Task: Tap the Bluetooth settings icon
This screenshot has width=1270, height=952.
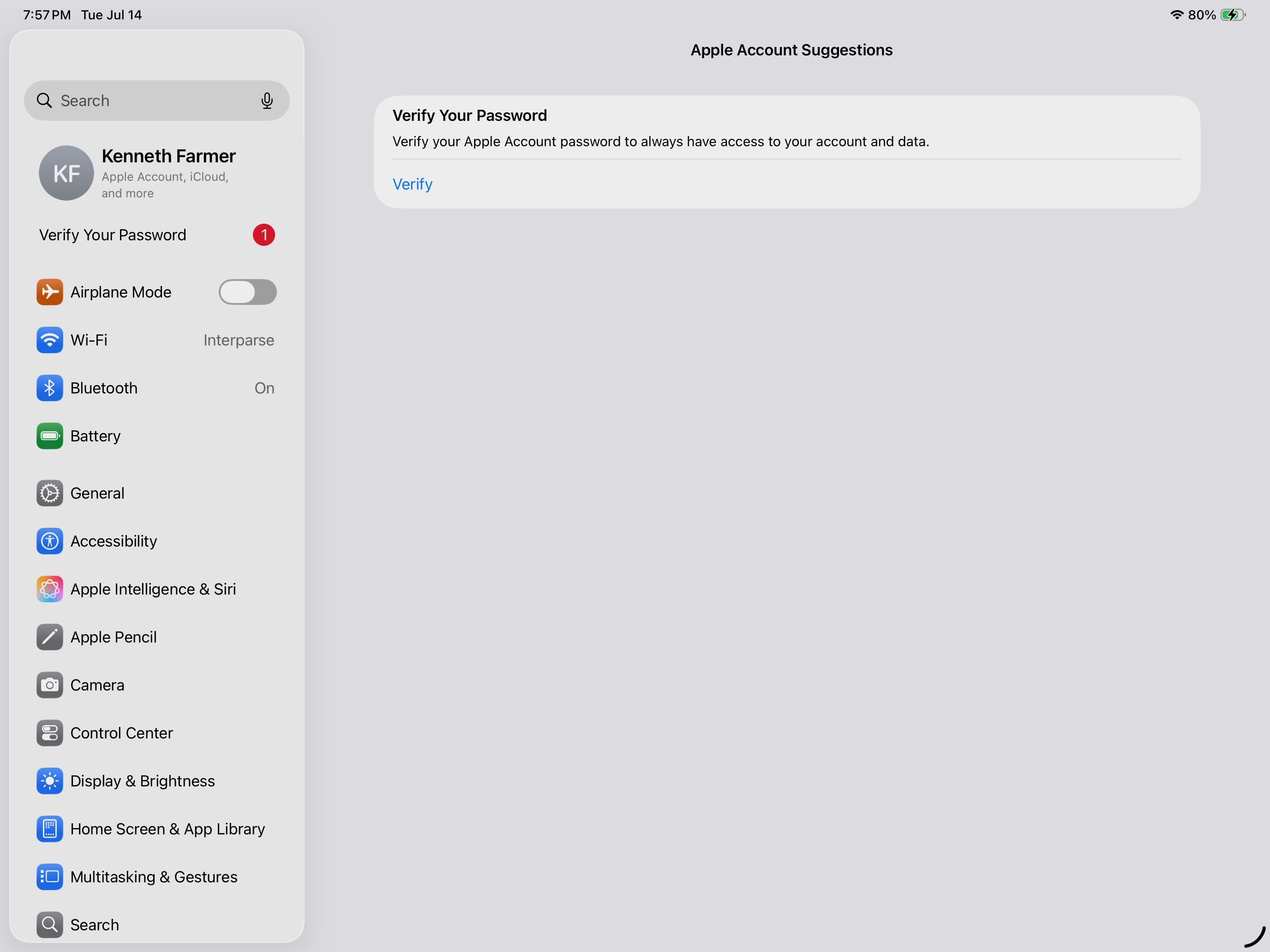Action: click(49, 388)
